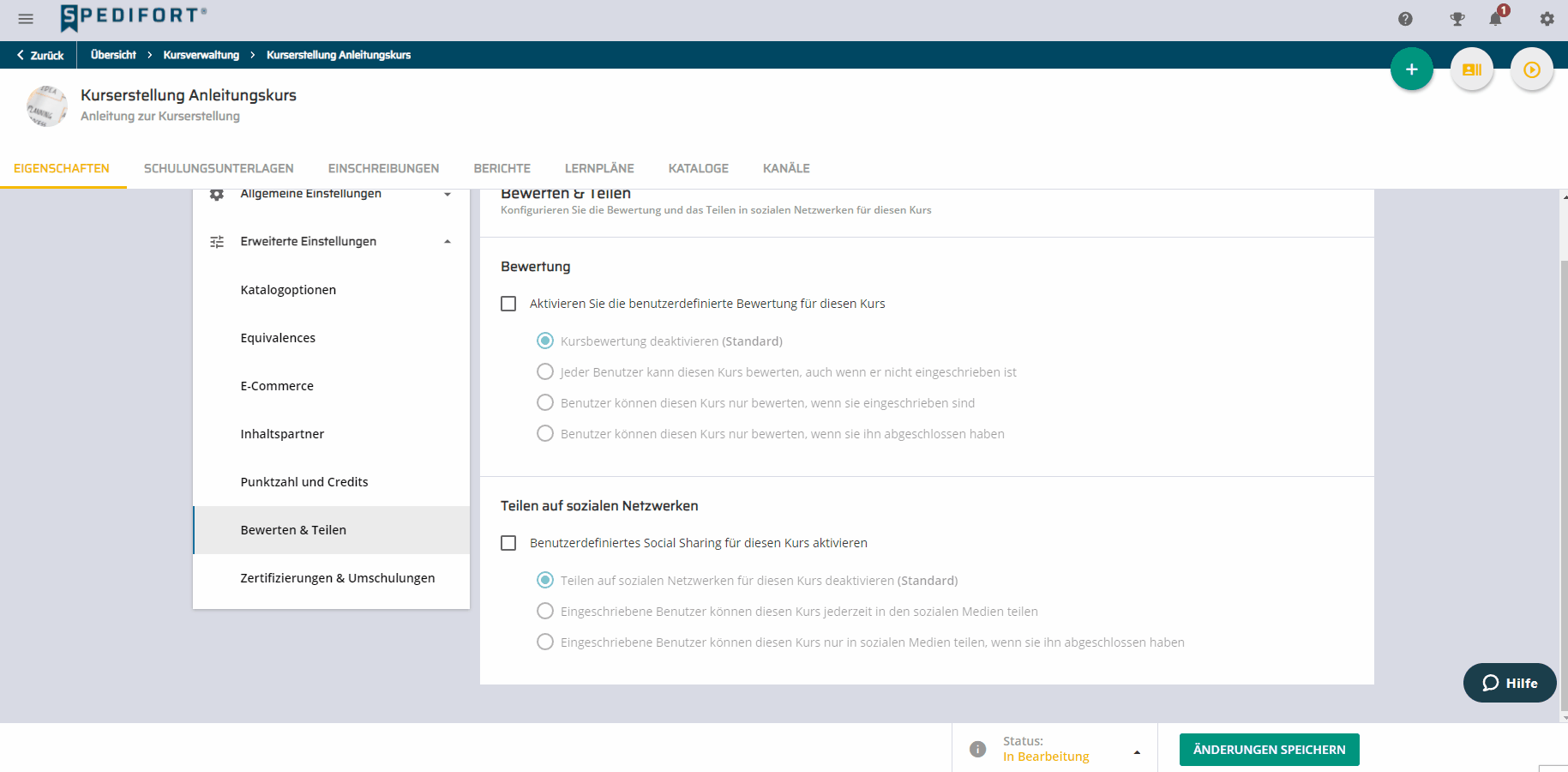This screenshot has height=772, width=1568.
Task: Click Änderungen speichern button
Action: (x=1269, y=750)
